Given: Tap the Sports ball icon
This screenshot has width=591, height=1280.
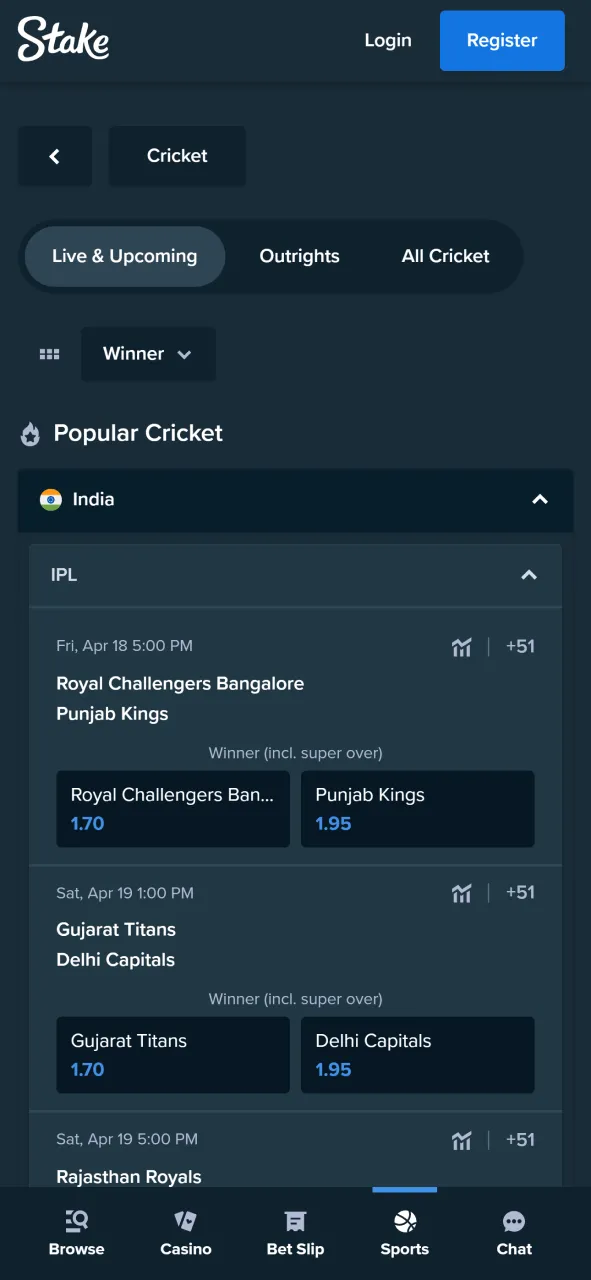Looking at the screenshot, I should [x=404, y=1232].
